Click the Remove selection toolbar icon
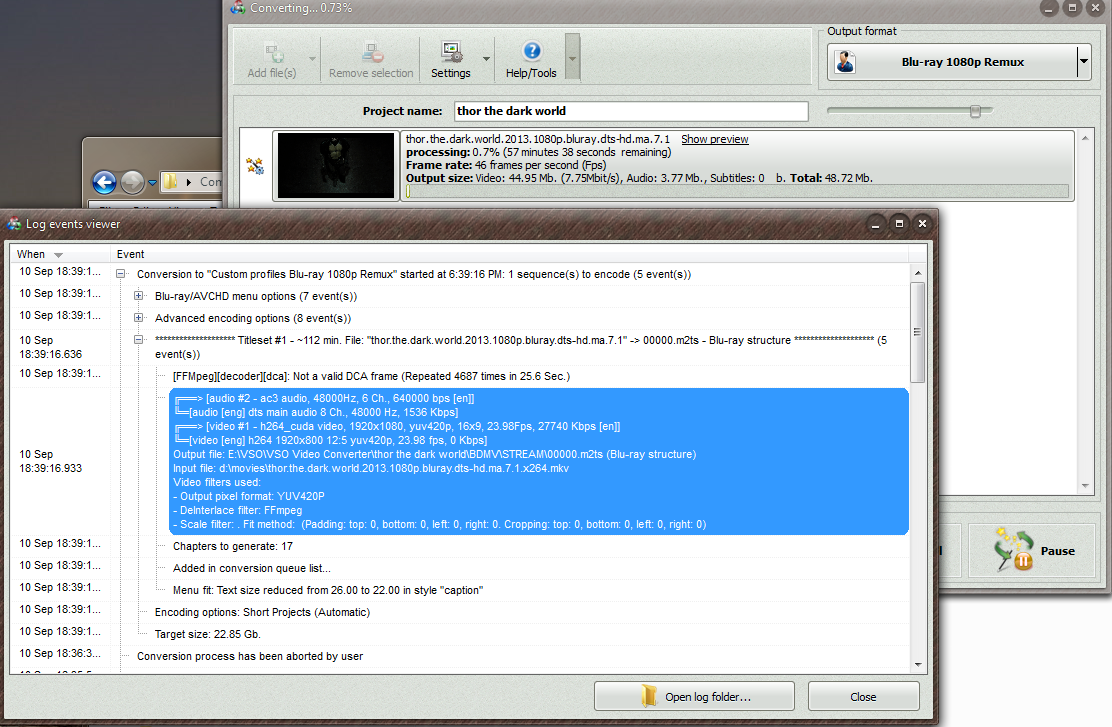Image resolution: width=1112 pixels, height=727 pixels. point(372,52)
